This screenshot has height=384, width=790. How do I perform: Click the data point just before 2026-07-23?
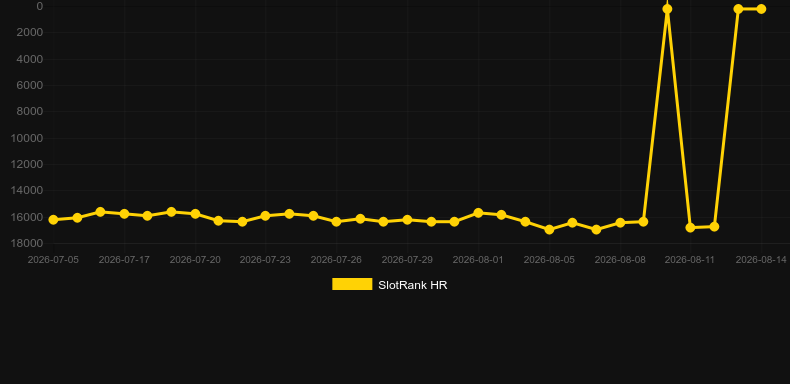pyautogui.click(x=242, y=222)
